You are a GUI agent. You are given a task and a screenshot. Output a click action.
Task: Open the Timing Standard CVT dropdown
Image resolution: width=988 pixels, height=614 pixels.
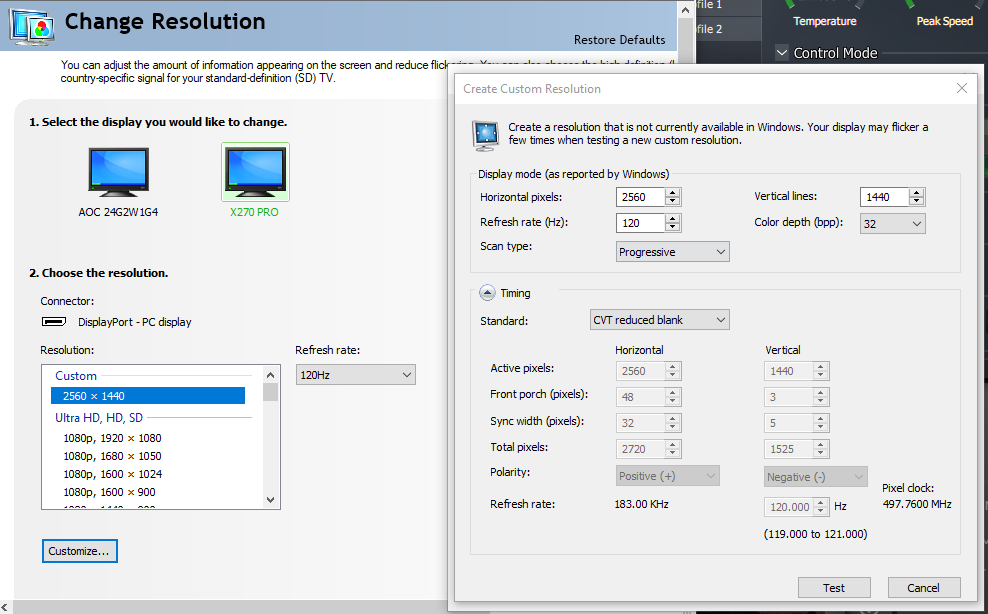coord(660,320)
